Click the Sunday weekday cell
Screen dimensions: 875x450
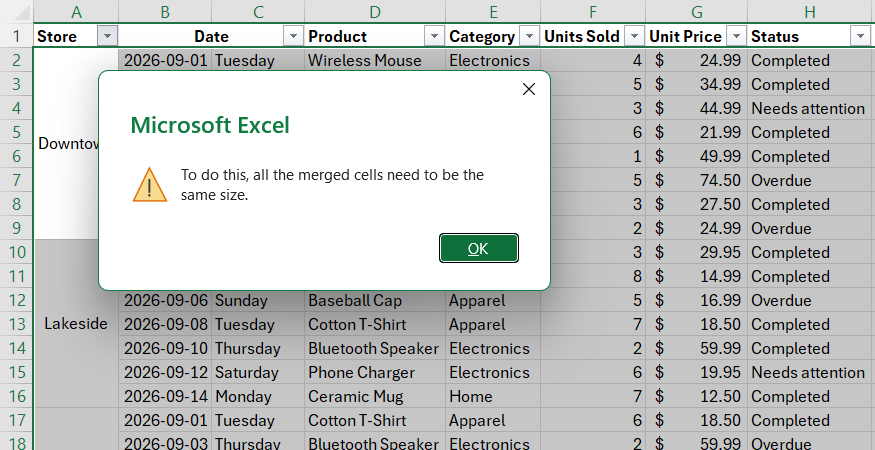258,300
